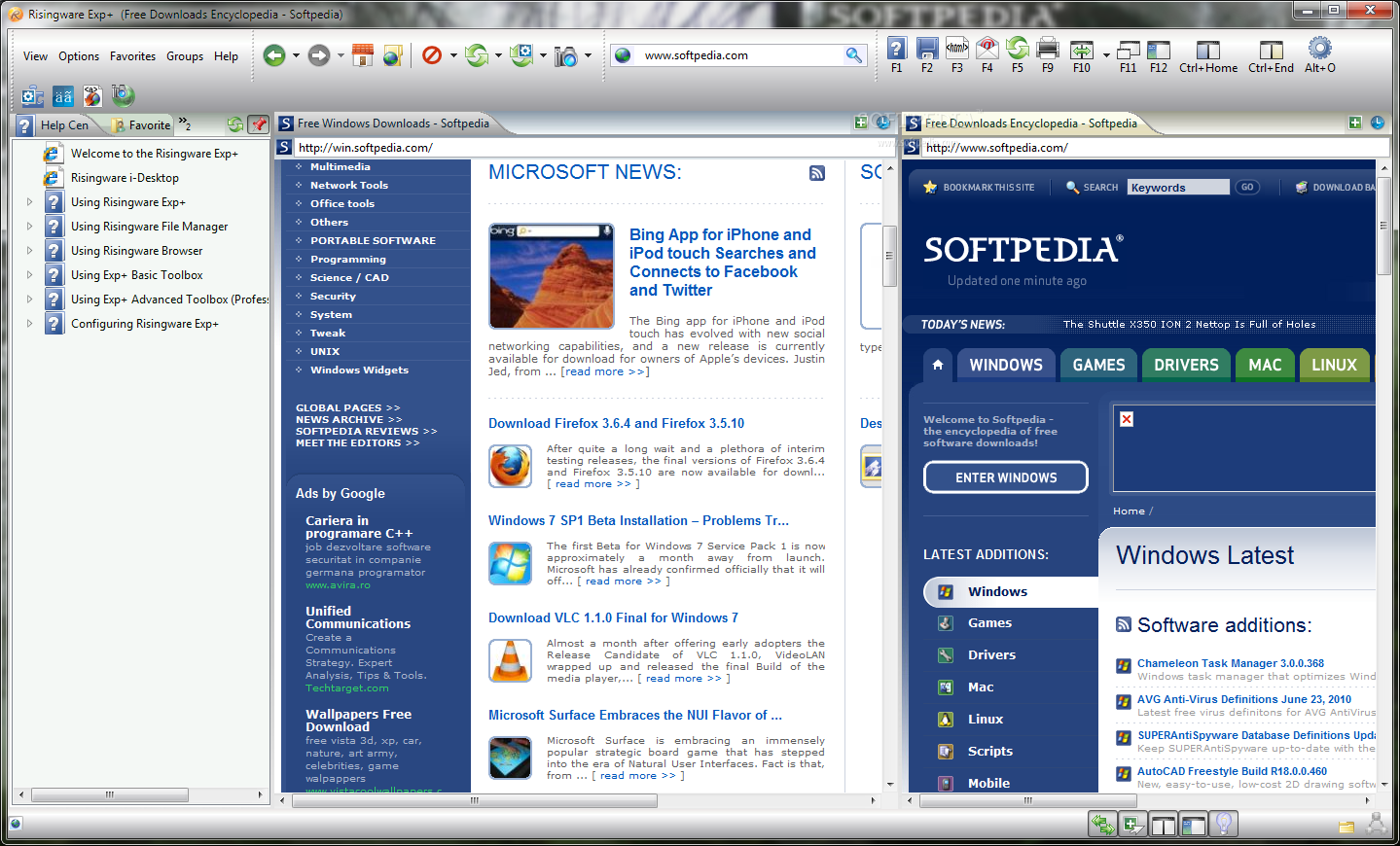Click the green camera disc icon
The height and width of the screenshot is (846, 1400).
124,95
